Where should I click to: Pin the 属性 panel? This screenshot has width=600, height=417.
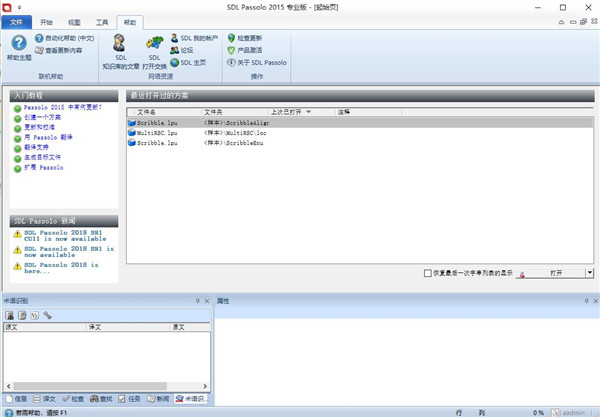point(586,301)
